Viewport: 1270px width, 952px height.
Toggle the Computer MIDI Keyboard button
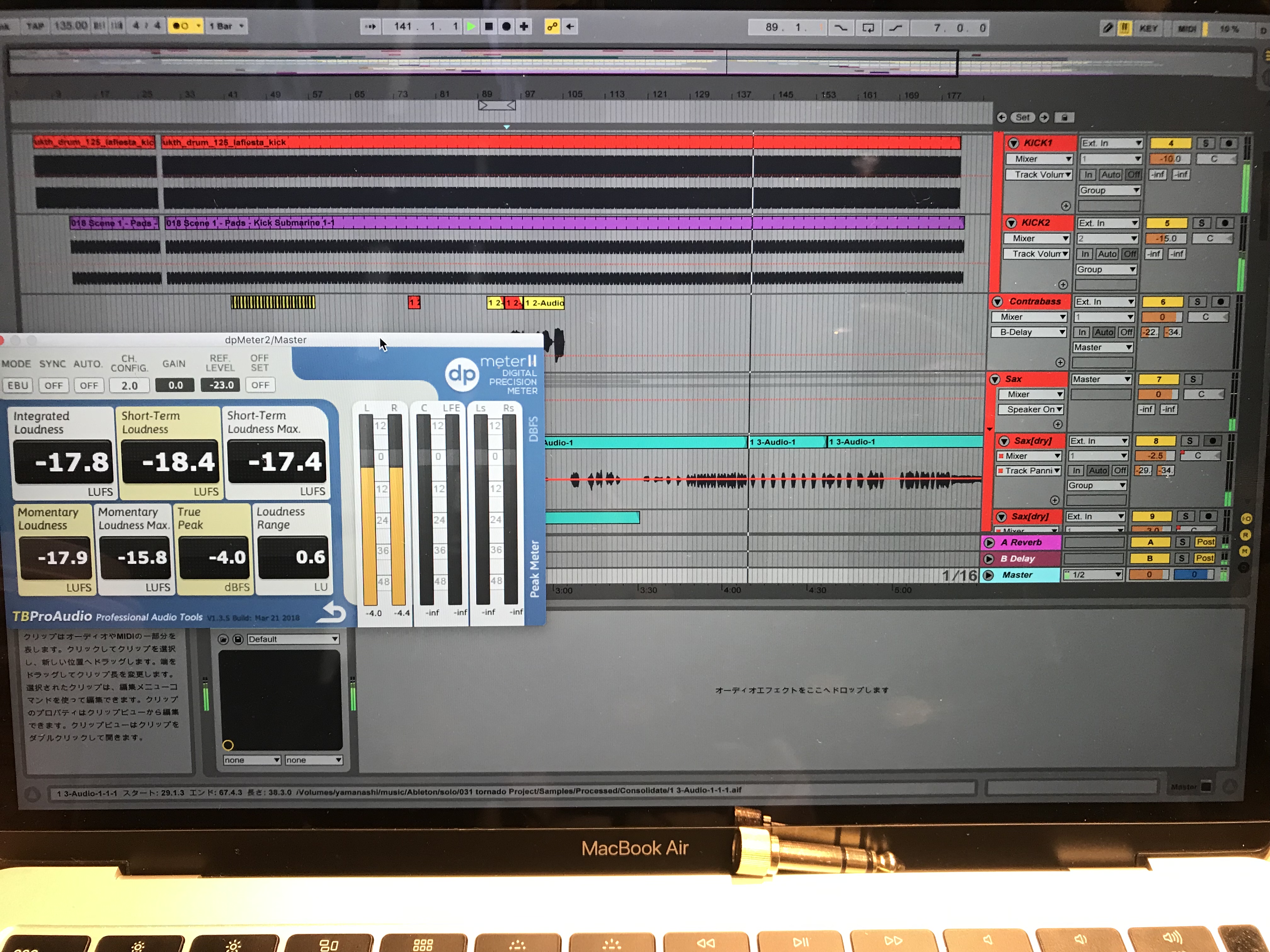1124,28
